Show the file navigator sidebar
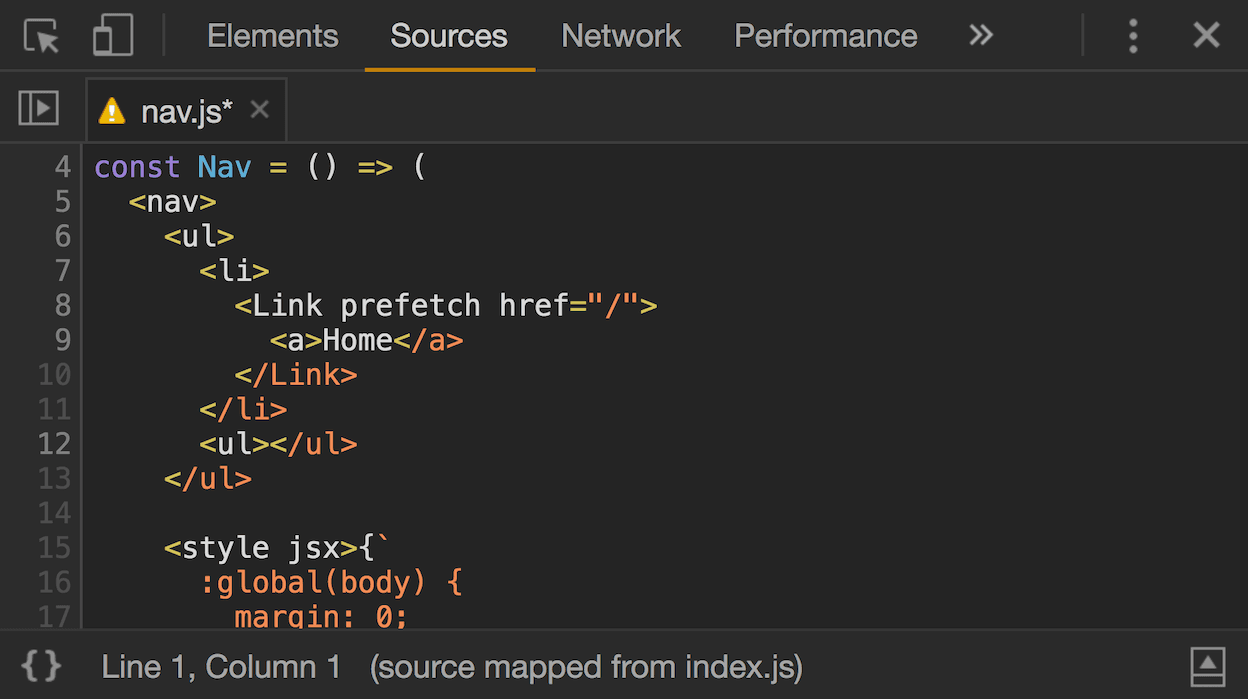The image size is (1248, 699). click(x=39, y=109)
